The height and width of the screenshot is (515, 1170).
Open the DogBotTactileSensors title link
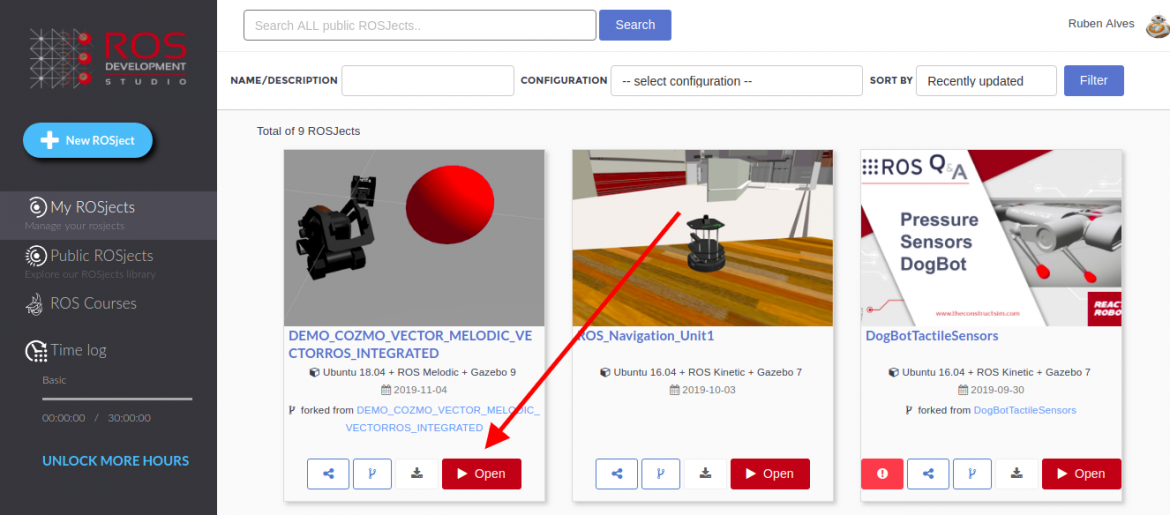tap(932, 336)
